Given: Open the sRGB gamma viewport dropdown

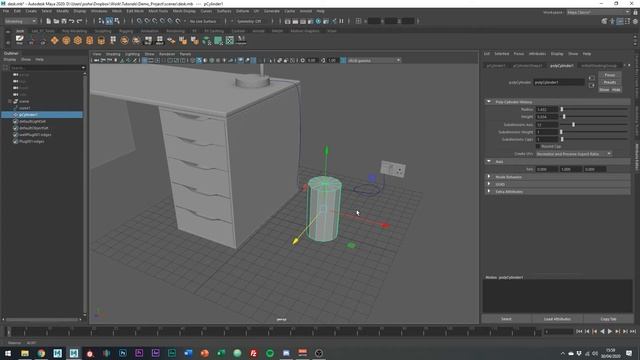Looking at the screenshot, I should [x=374, y=60].
